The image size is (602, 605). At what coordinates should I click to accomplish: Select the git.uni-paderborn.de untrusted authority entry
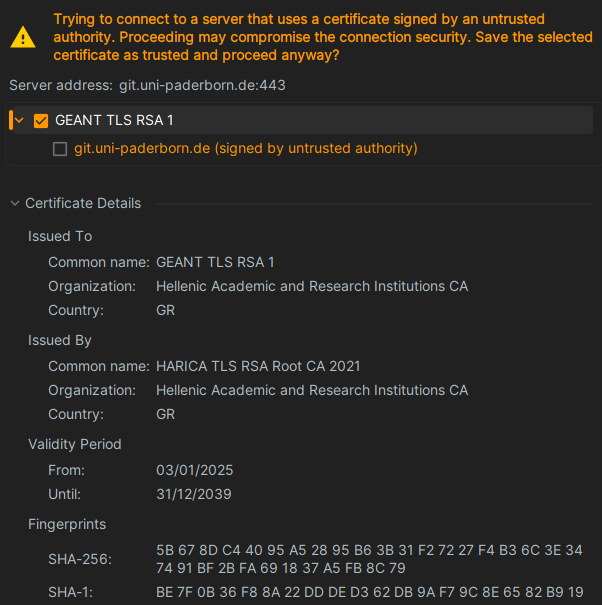click(245, 149)
